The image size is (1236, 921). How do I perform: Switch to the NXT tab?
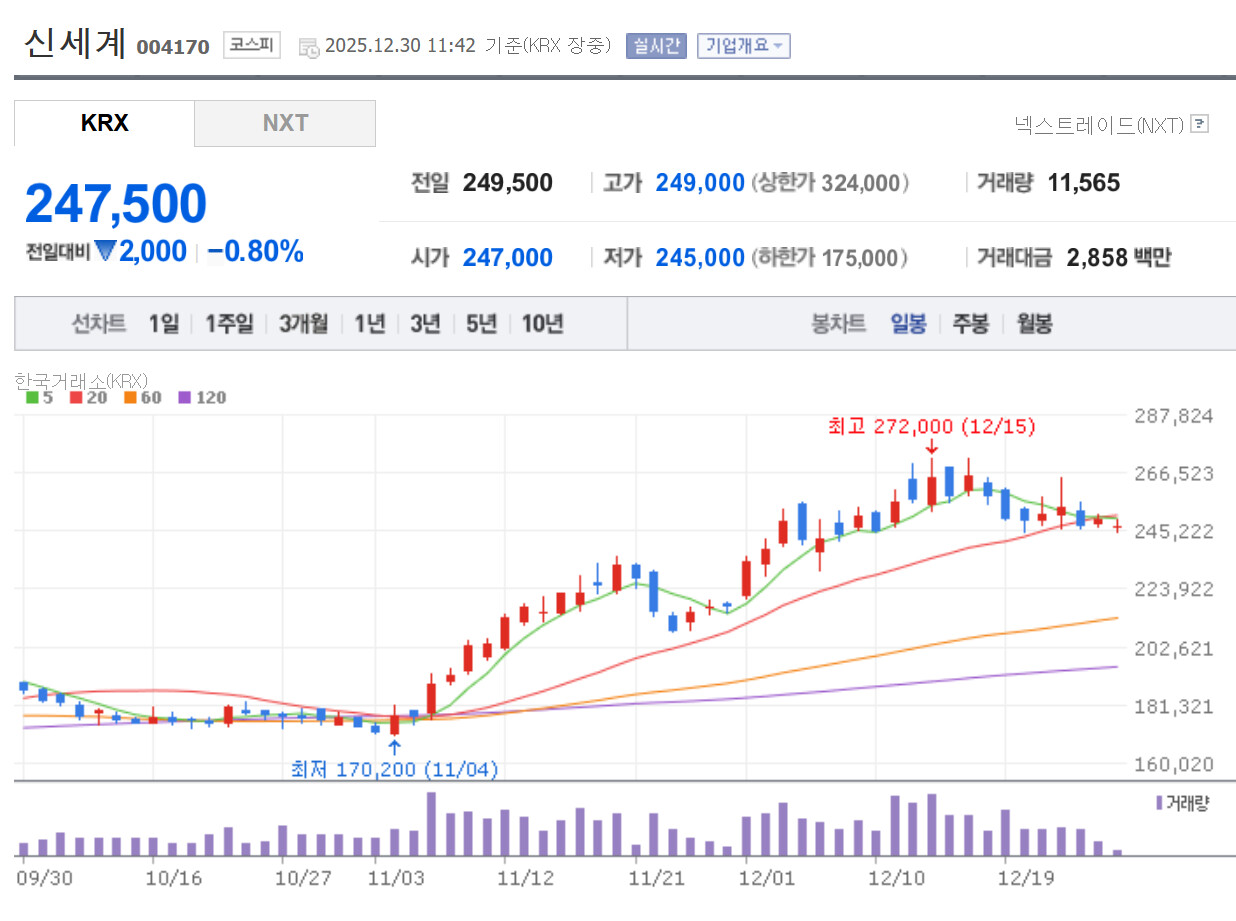pyautogui.click(x=285, y=123)
